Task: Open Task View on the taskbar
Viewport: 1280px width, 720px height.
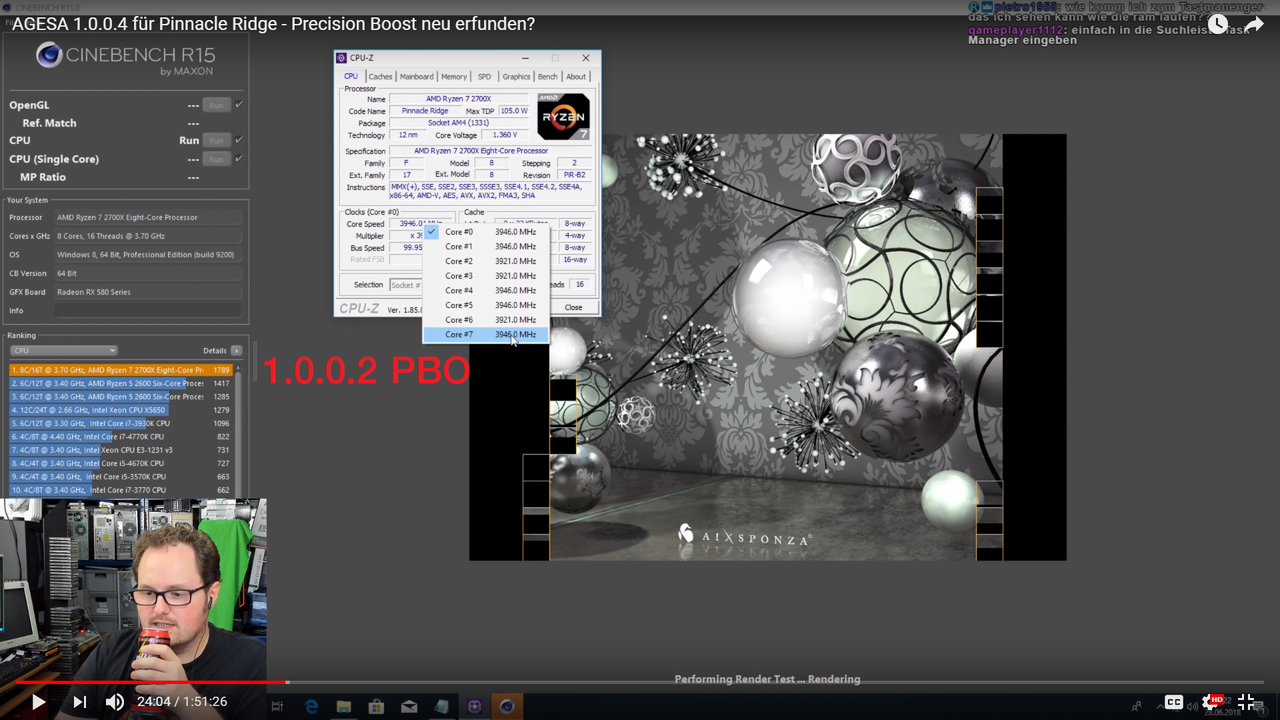Action: 278,706
